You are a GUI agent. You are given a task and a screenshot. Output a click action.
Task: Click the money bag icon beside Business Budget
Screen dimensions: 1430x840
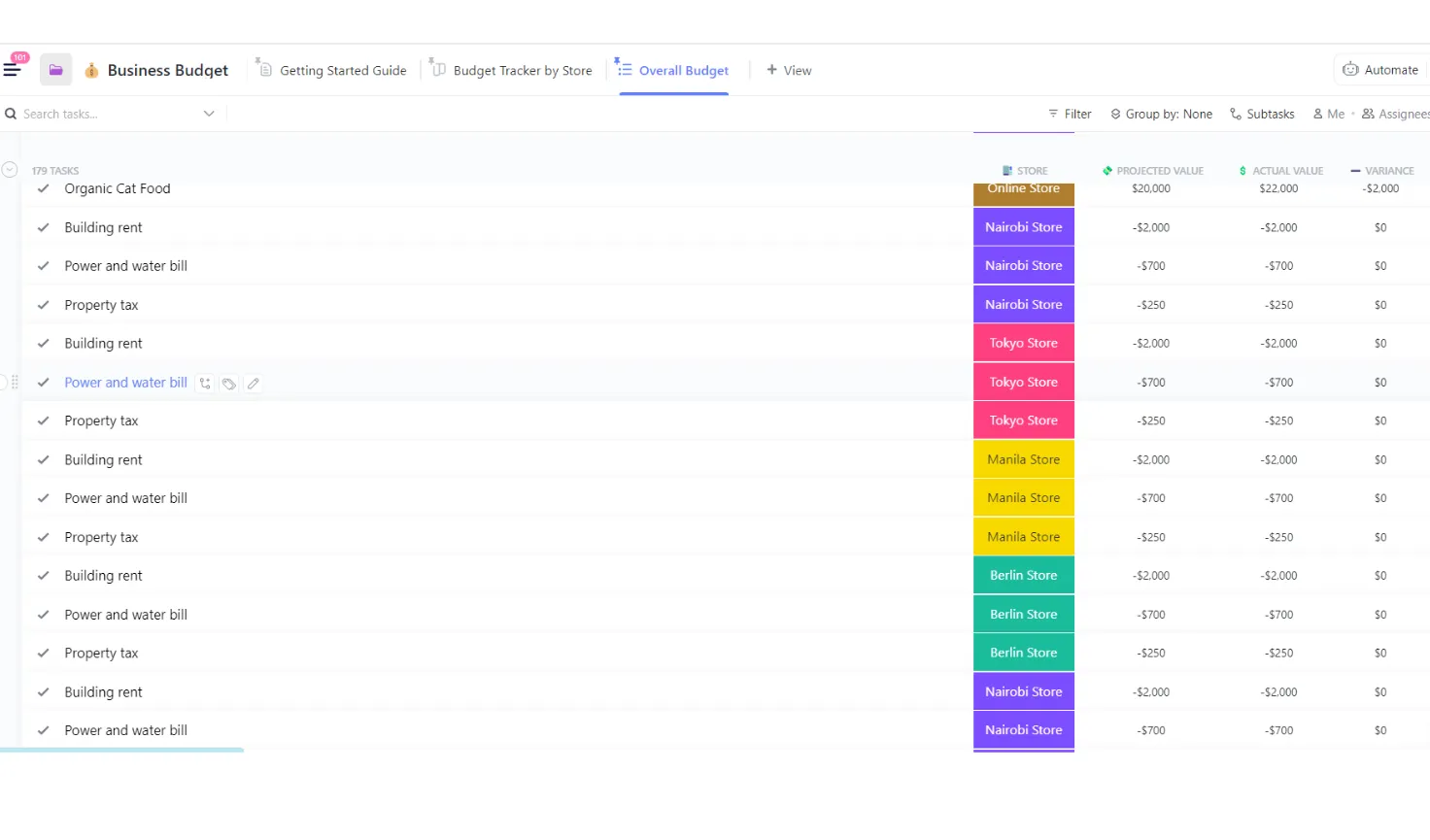click(91, 70)
